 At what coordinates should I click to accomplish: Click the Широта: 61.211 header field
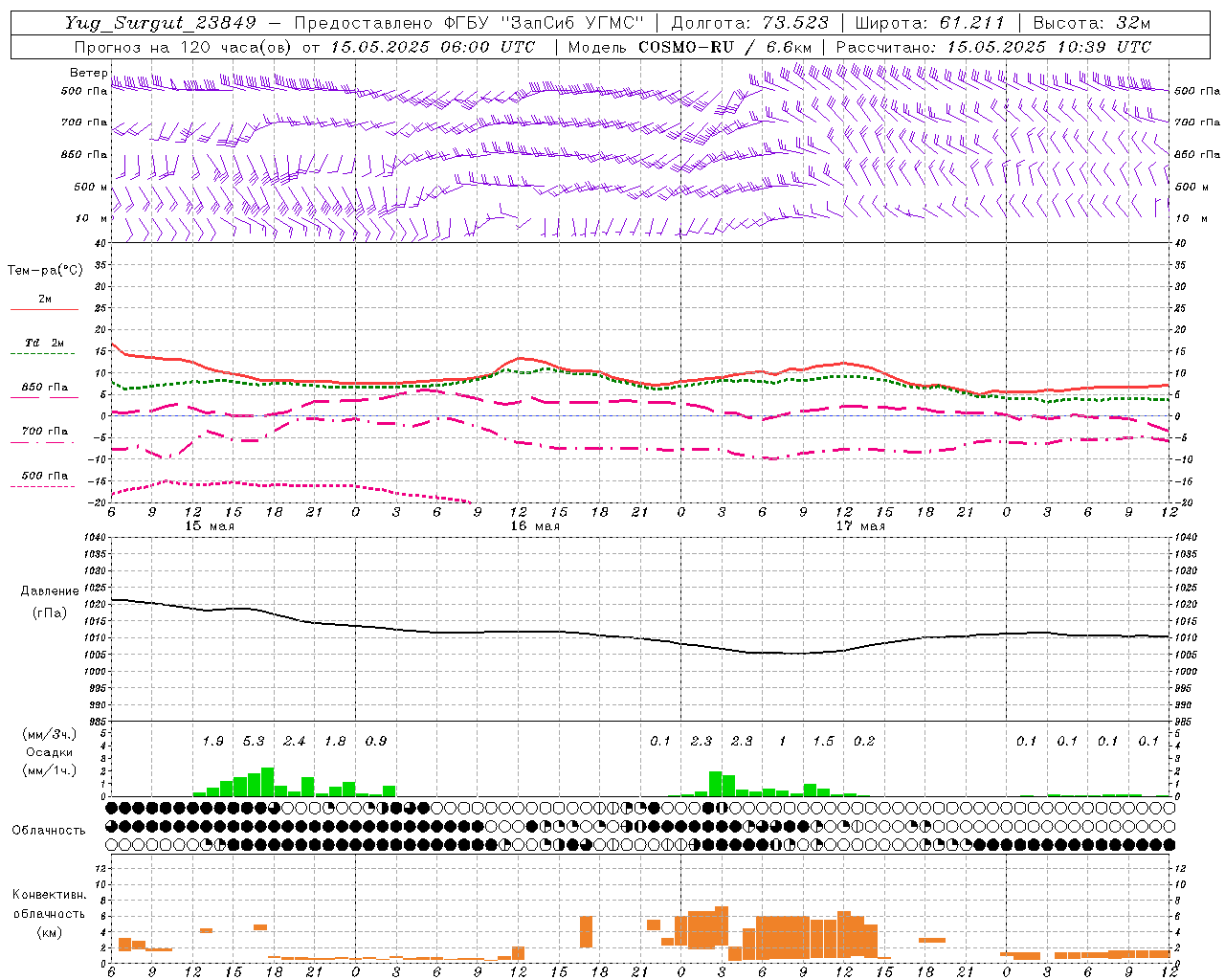(x=930, y=23)
